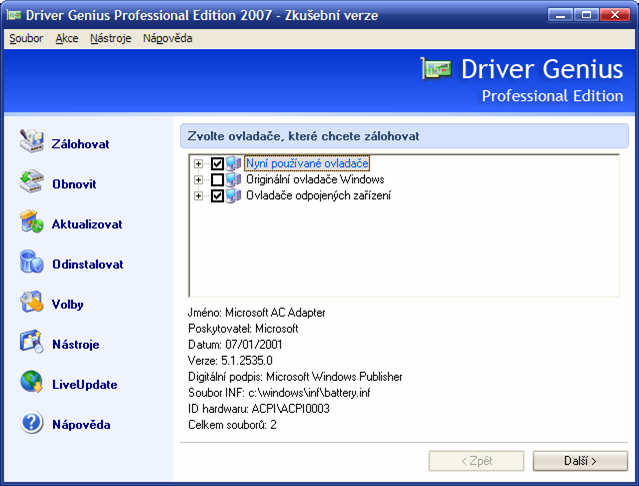Screen dimensions: 639x486
Task: Click text Datum: 07/01/2001
Action: 235,345
